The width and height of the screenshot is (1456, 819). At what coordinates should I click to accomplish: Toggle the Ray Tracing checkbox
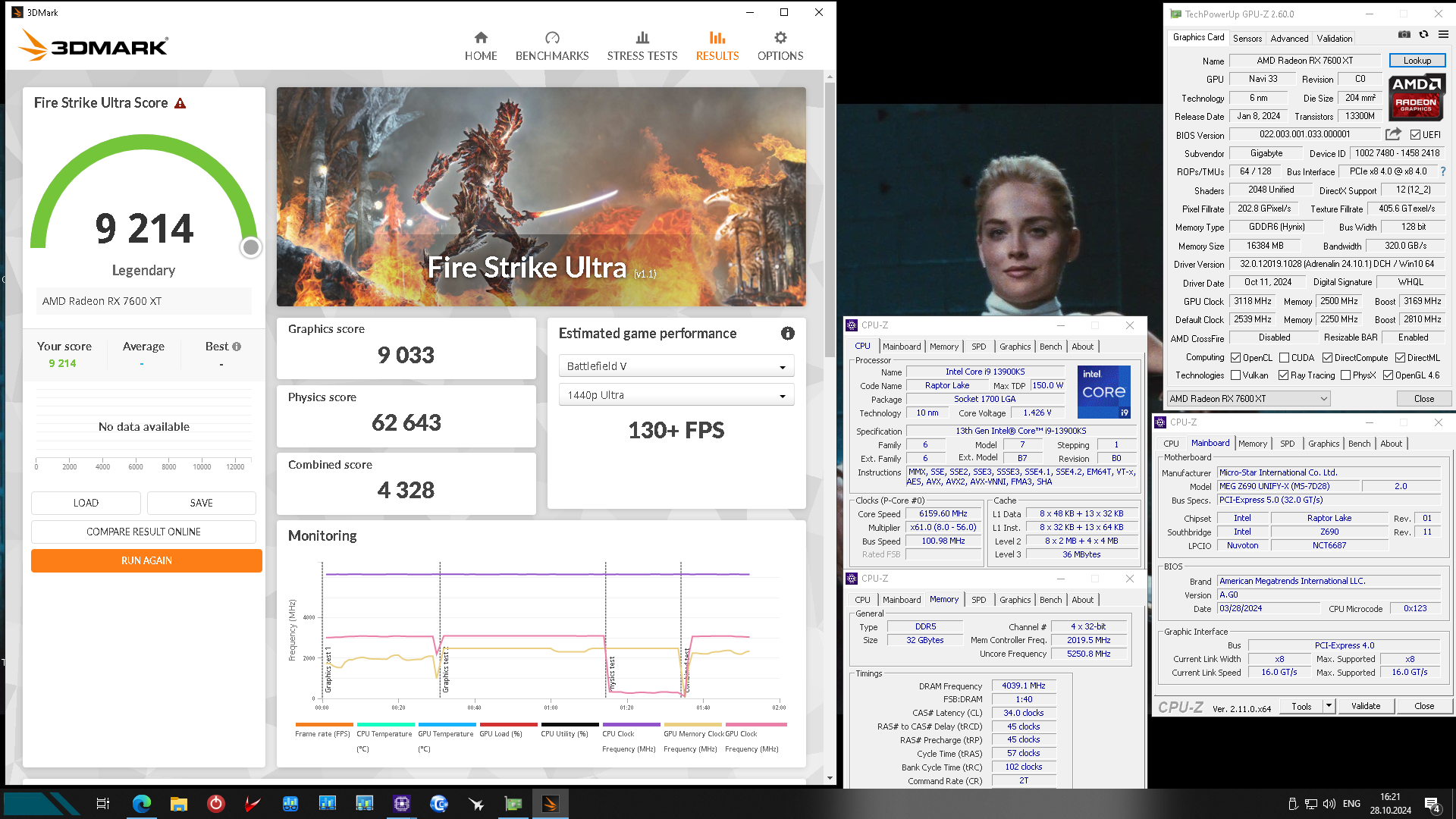[1283, 375]
